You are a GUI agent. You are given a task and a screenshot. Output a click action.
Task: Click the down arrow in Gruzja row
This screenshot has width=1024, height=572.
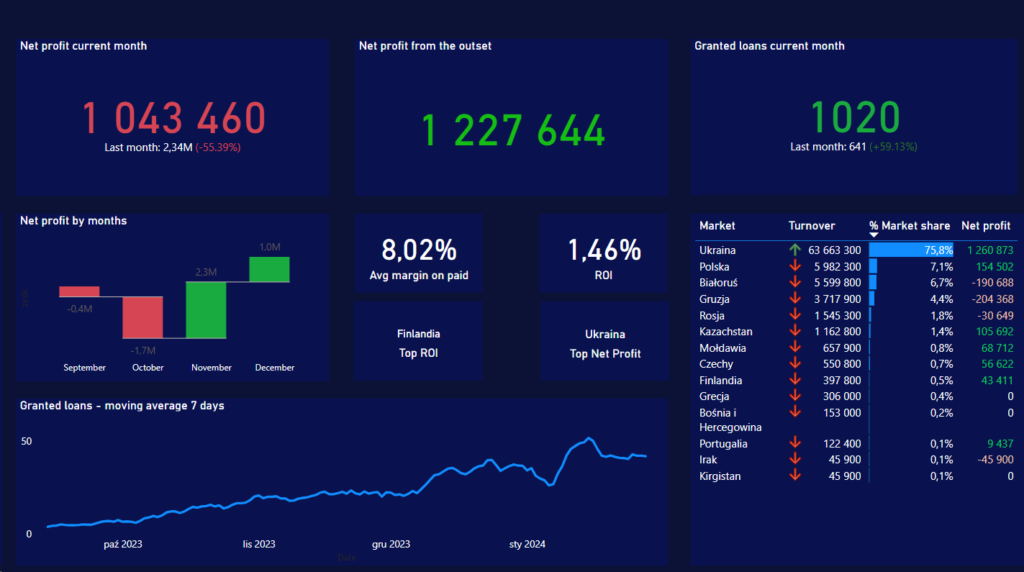795,299
